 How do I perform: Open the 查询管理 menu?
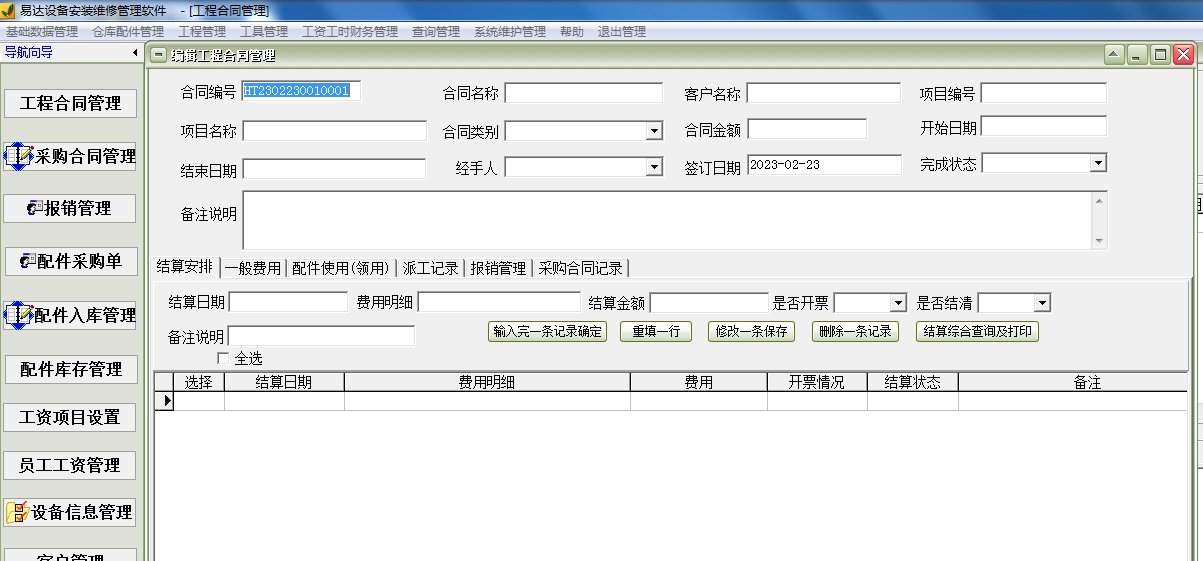click(436, 32)
